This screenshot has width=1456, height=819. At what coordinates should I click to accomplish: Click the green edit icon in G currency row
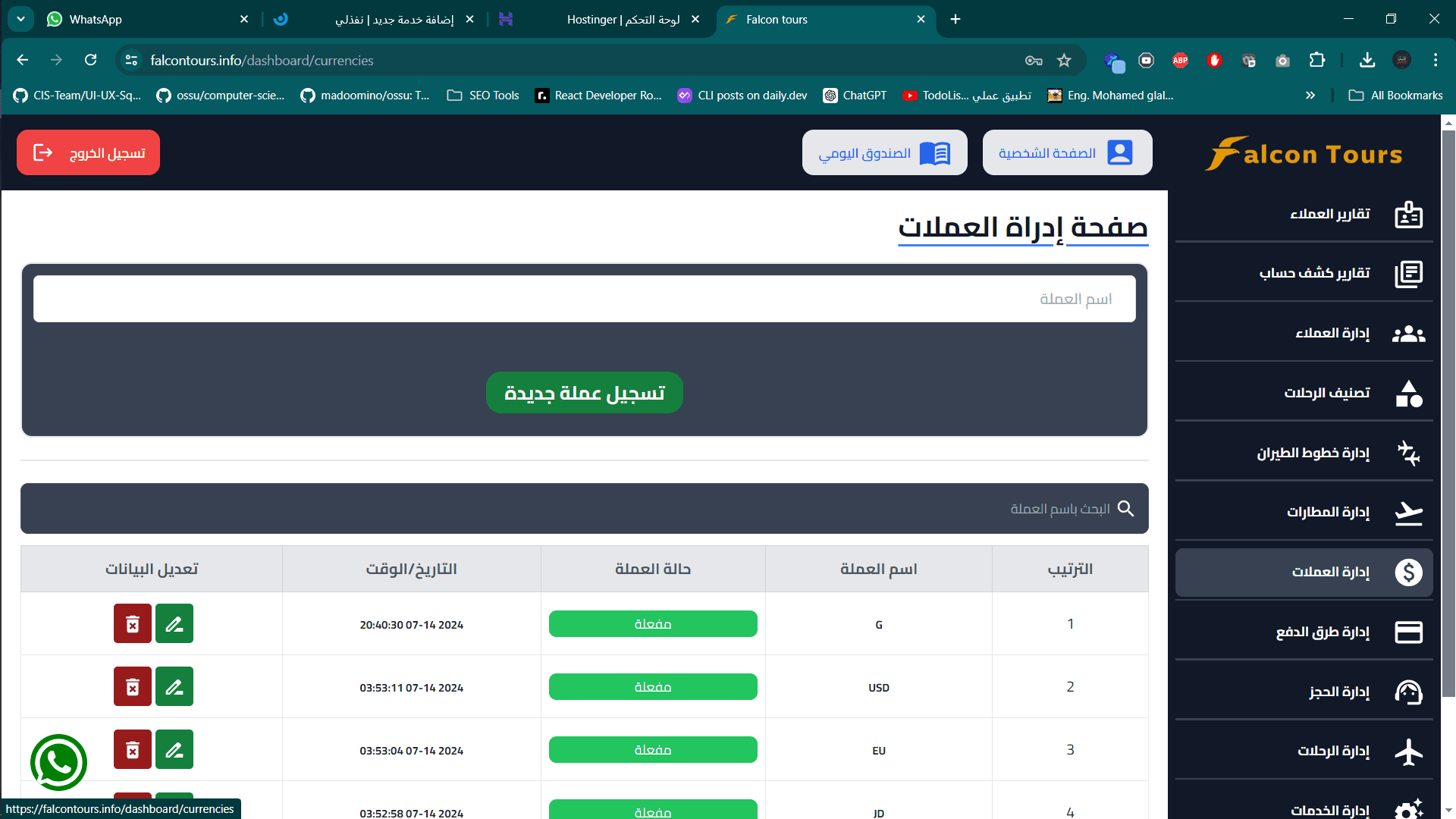coord(174,623)
